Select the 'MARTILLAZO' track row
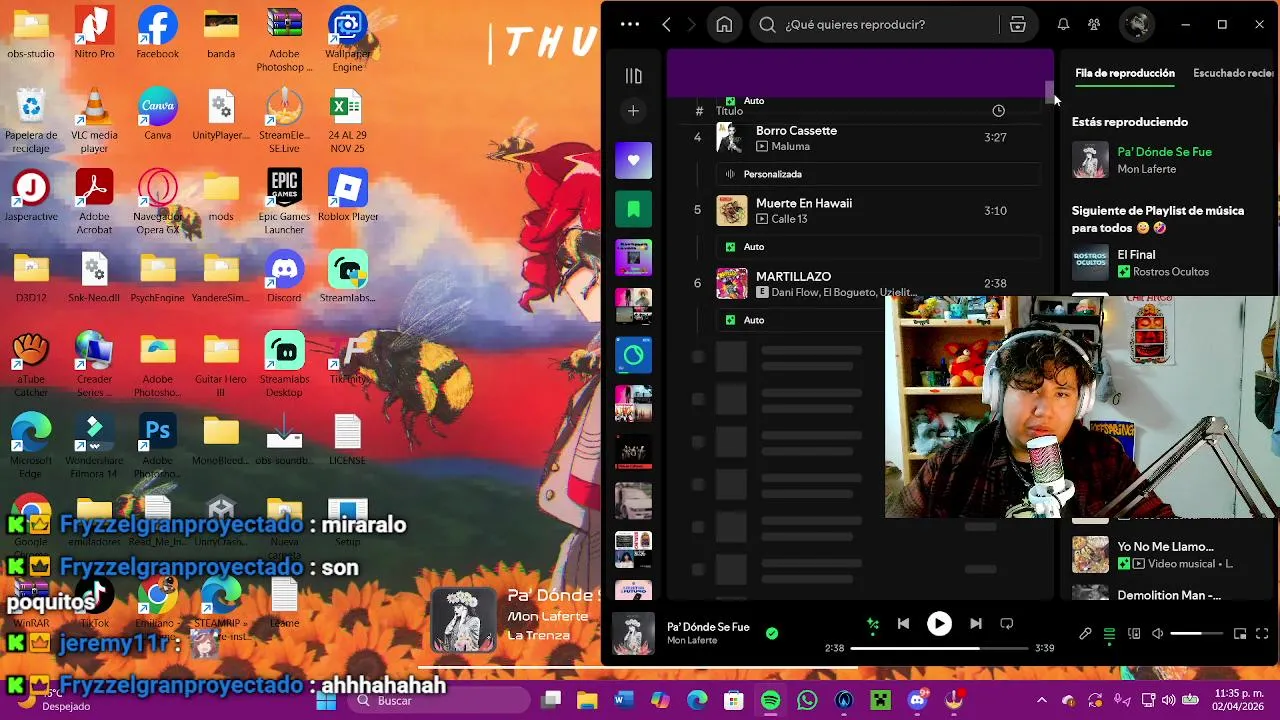The height and width of the screenshot is (720, 1280). (x=862, y=284)
